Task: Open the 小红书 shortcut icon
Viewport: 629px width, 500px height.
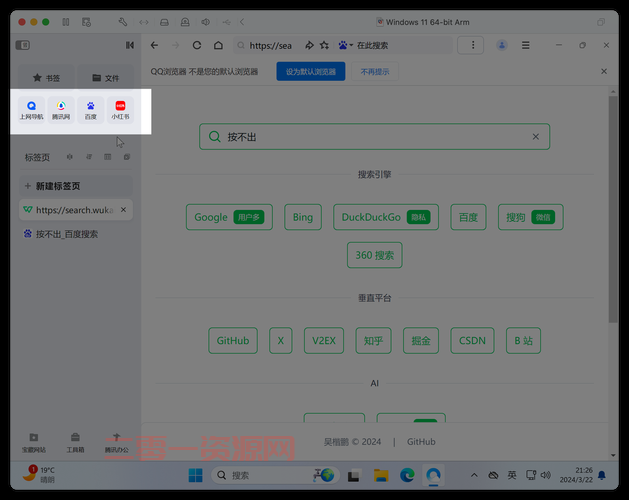Action: tap(120, 110)
